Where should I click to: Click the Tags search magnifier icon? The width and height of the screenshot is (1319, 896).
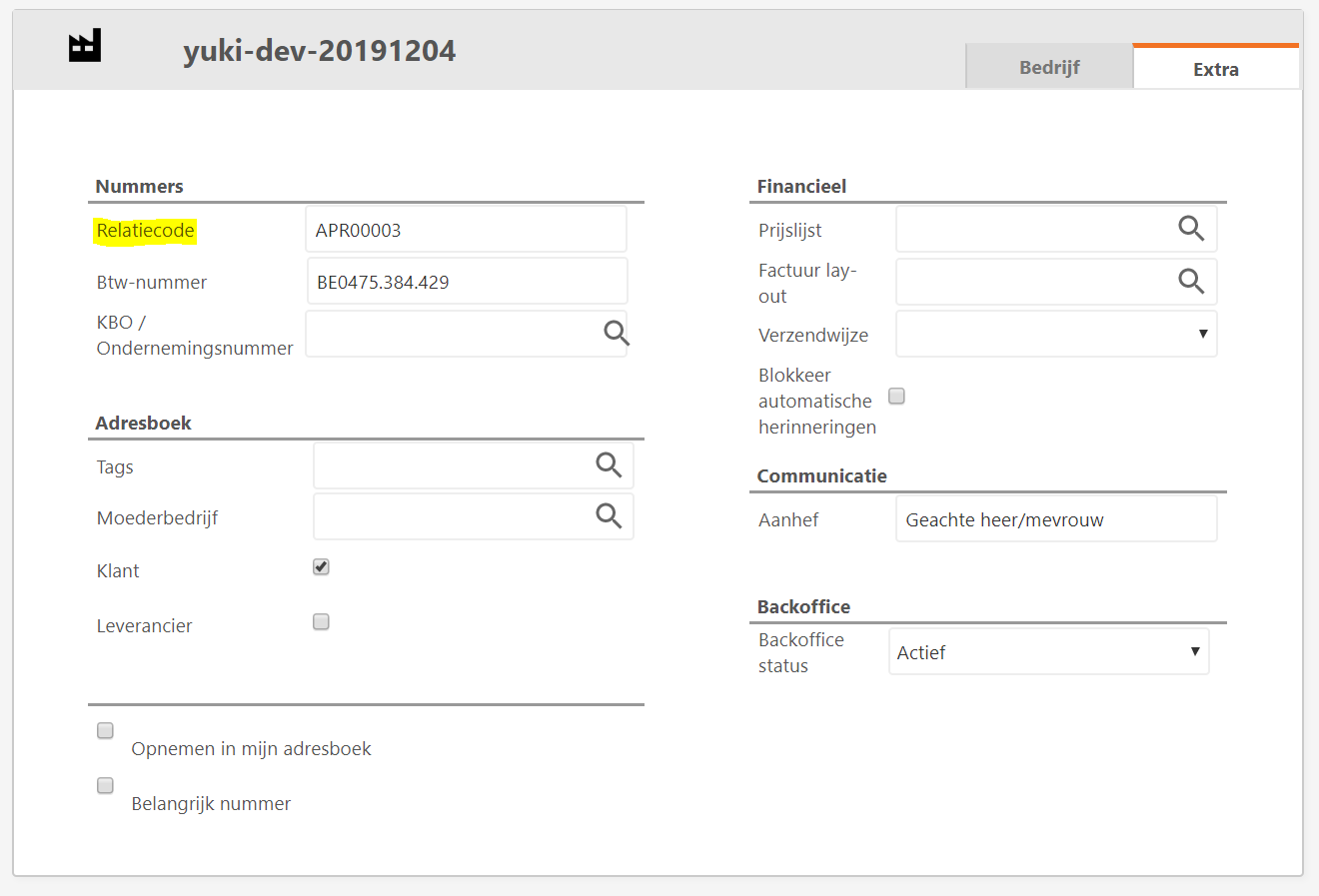click(608, 464)
